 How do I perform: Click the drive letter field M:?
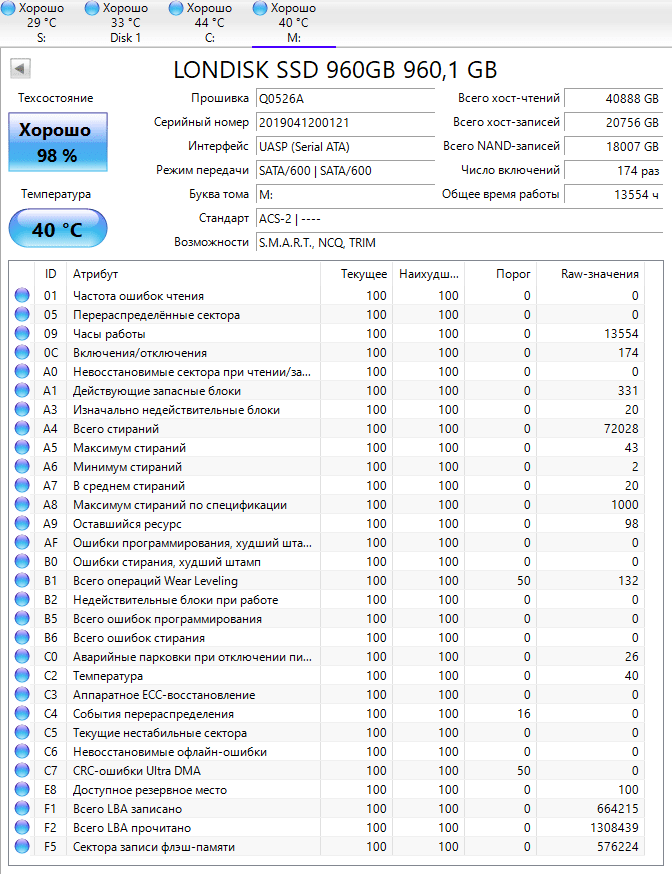345,195
